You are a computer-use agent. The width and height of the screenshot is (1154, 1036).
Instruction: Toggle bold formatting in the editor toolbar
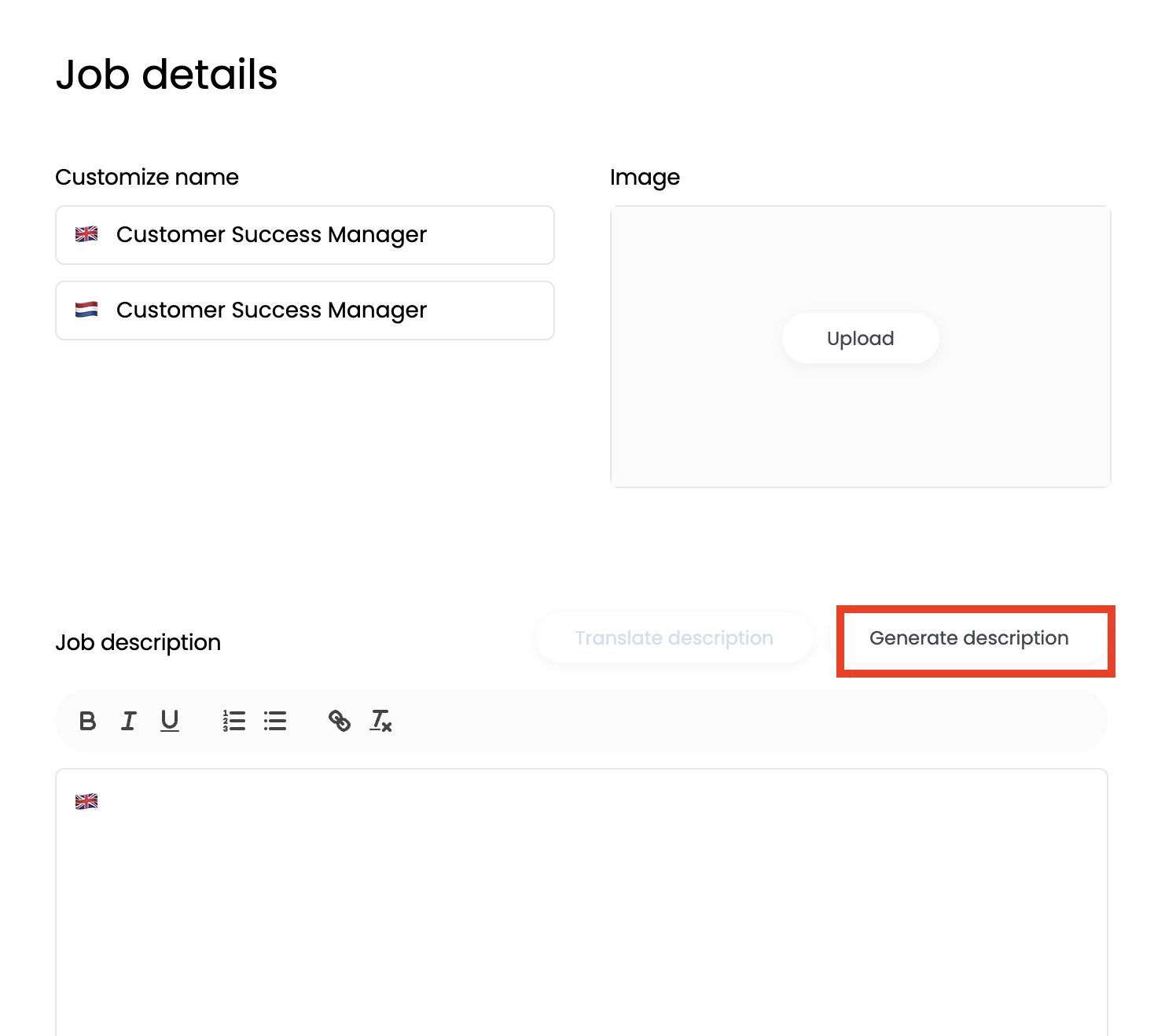click(x=88, y=721)
